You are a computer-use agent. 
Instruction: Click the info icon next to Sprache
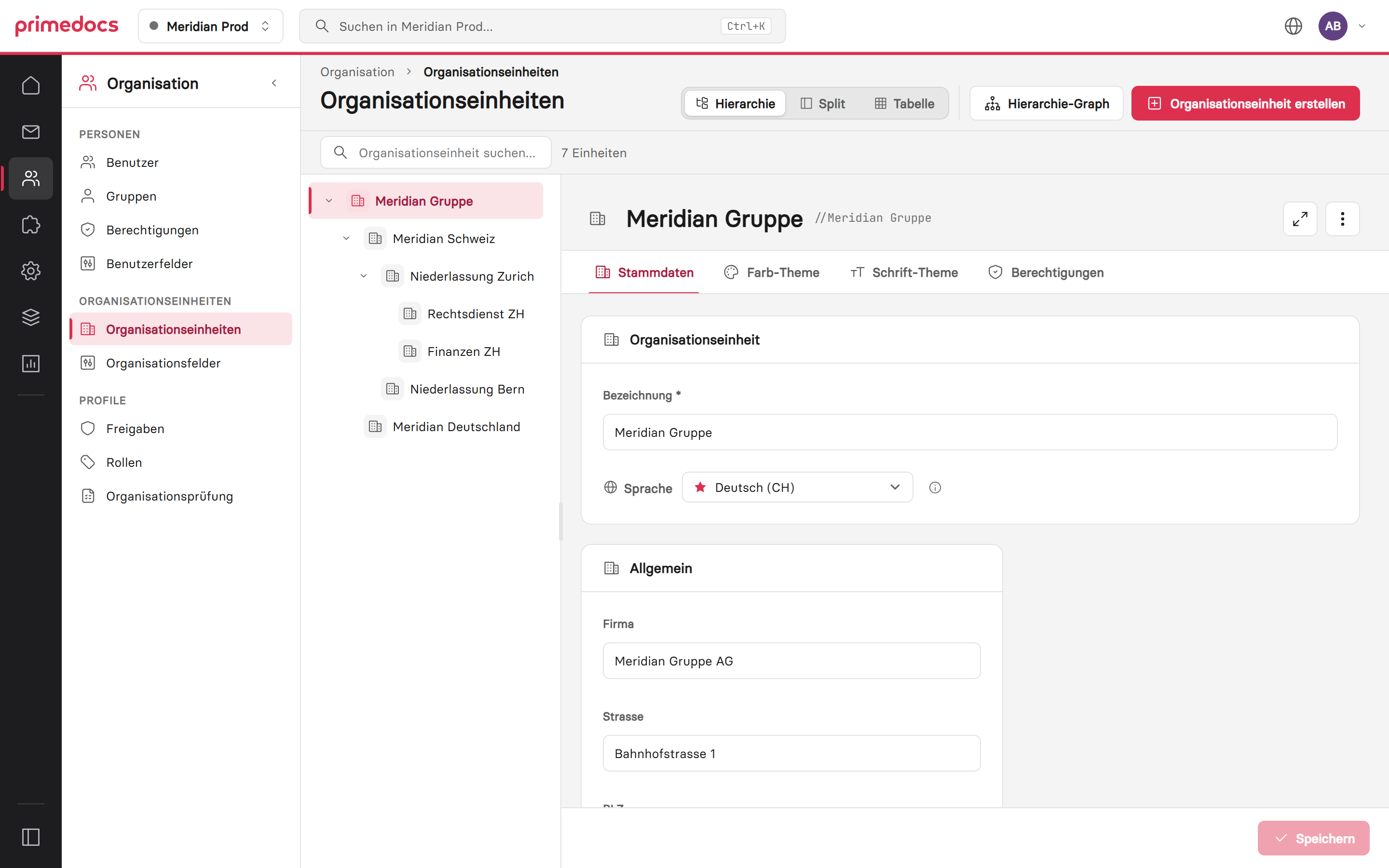click(935, 488)
